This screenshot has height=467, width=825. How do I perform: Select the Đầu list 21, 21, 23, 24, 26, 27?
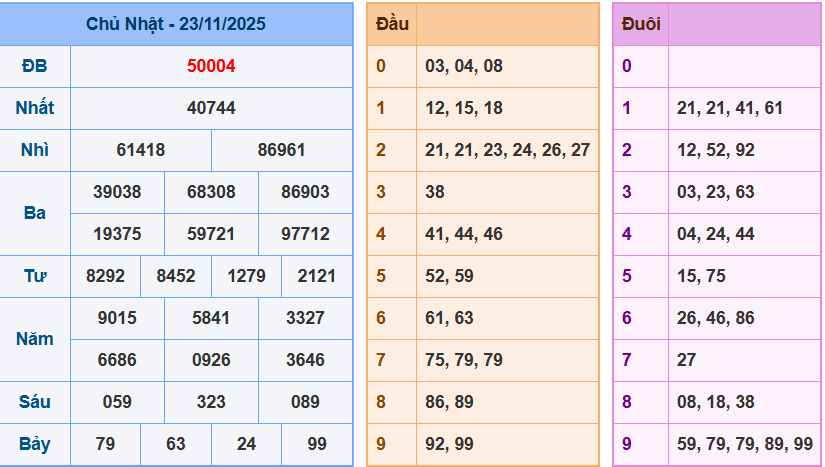(x=507, y=150)
